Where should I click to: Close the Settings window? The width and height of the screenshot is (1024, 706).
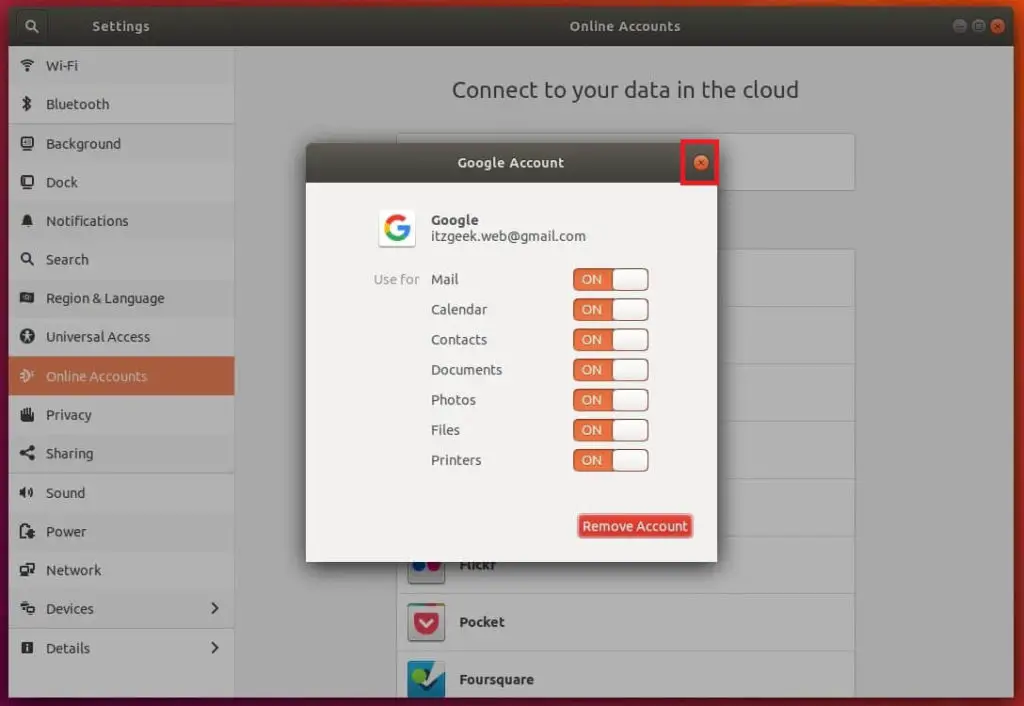pos(997,25)
